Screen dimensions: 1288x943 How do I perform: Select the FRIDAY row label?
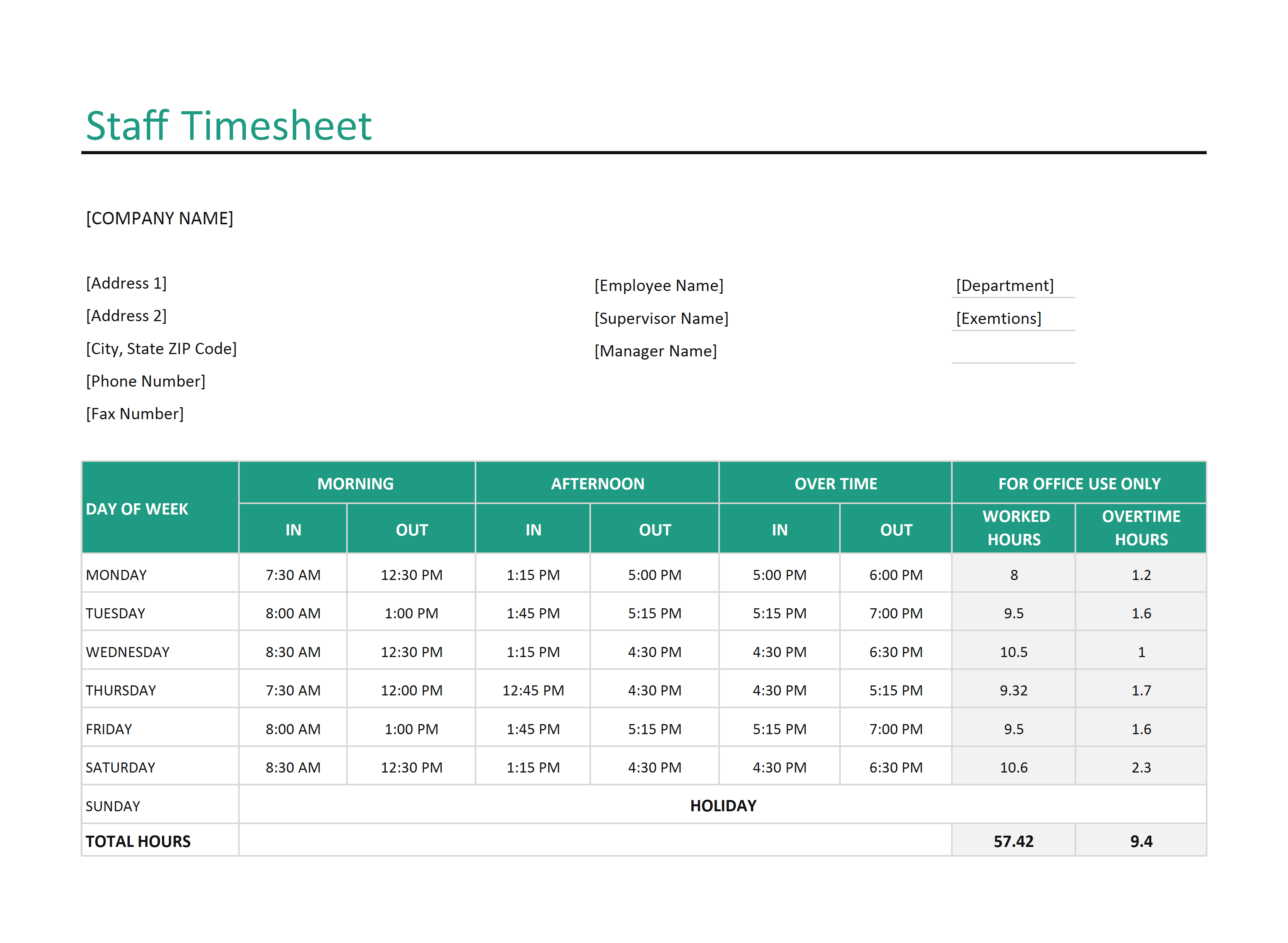tap(109, 730)
